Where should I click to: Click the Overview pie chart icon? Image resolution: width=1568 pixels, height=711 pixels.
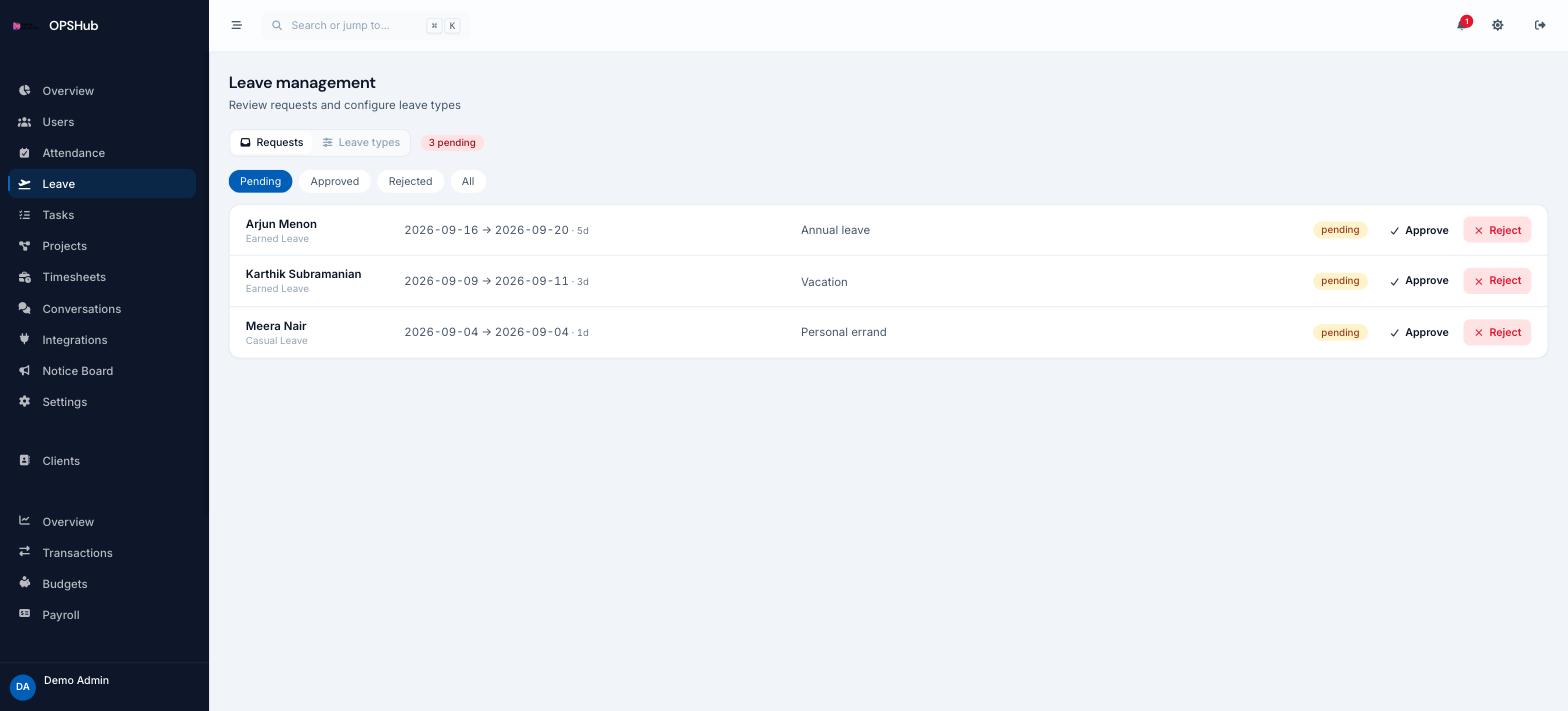click(24, 90)
